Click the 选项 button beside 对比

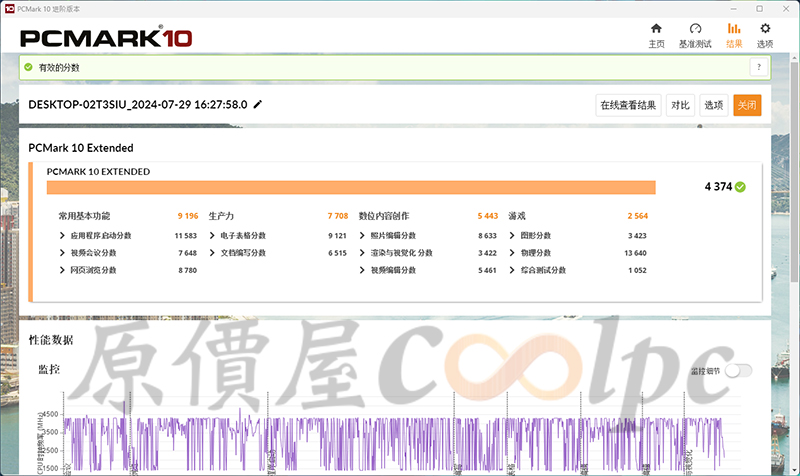[714, 105]
